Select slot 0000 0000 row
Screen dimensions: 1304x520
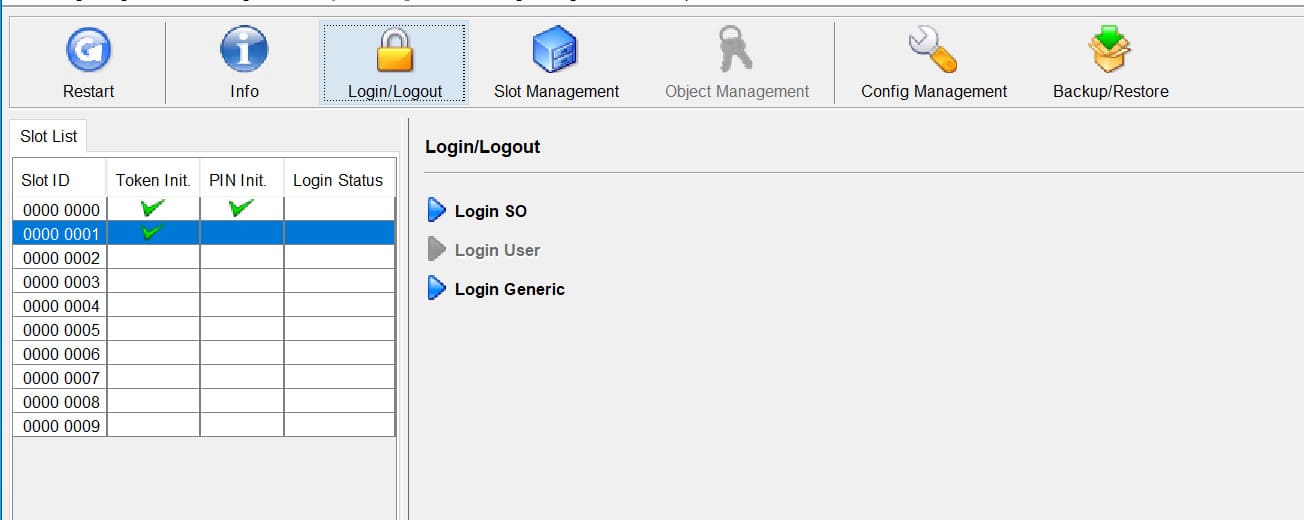(x=204, y=209)
